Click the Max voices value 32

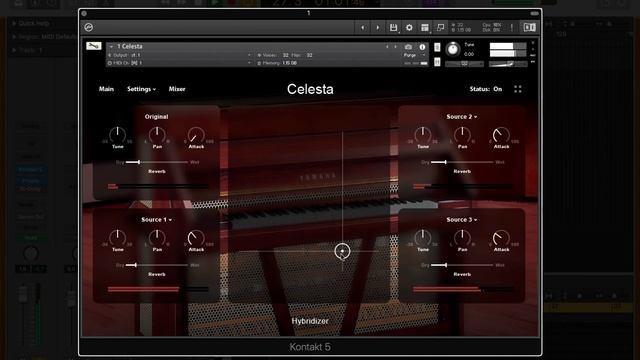pos(309,55)
